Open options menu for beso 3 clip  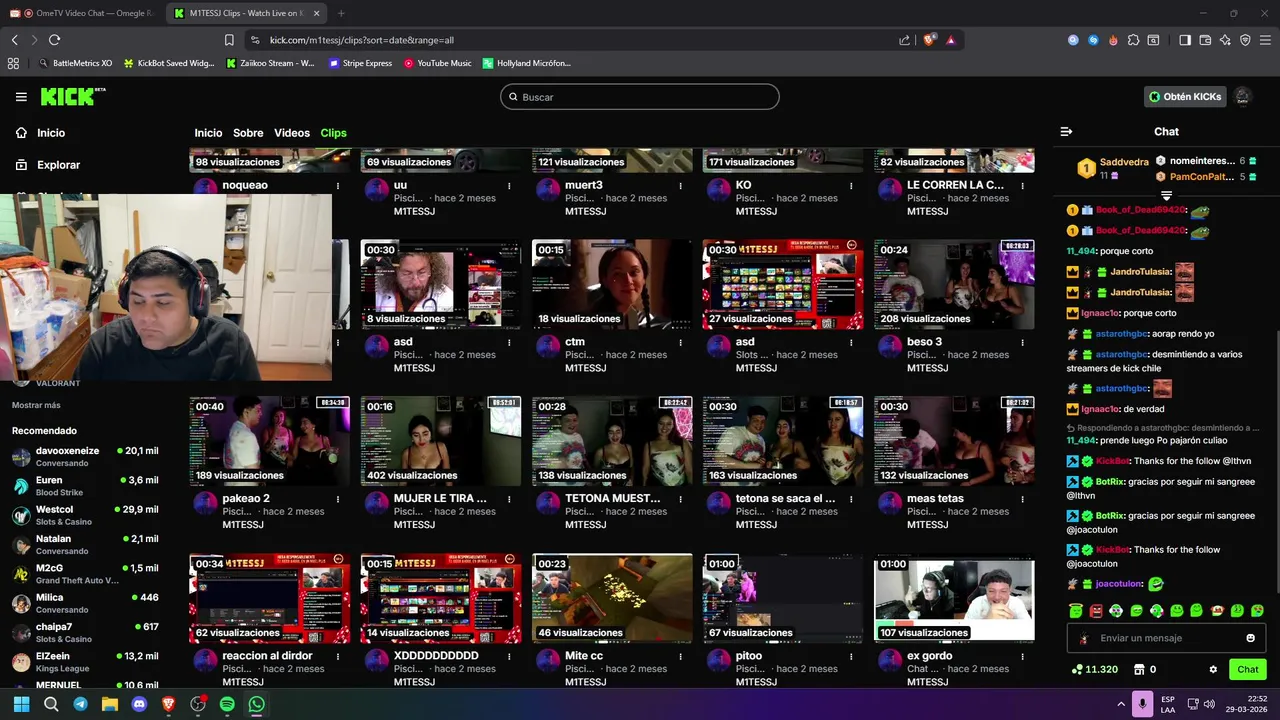coord(1022,342)
